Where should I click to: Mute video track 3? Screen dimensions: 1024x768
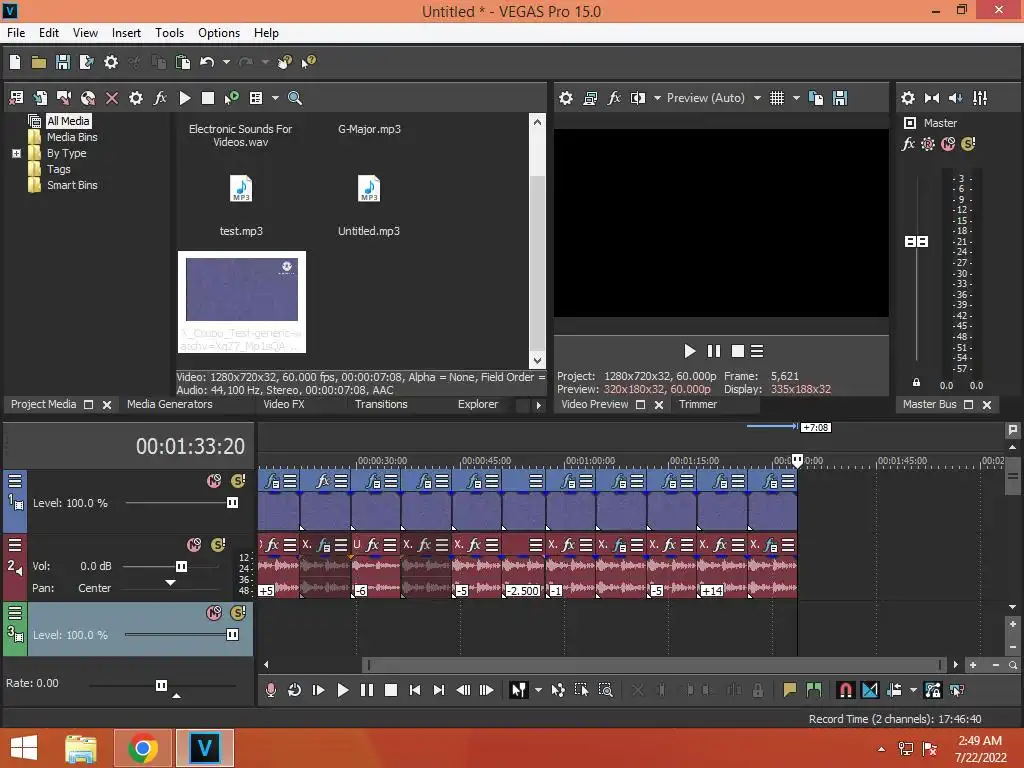tap(214, 613)
